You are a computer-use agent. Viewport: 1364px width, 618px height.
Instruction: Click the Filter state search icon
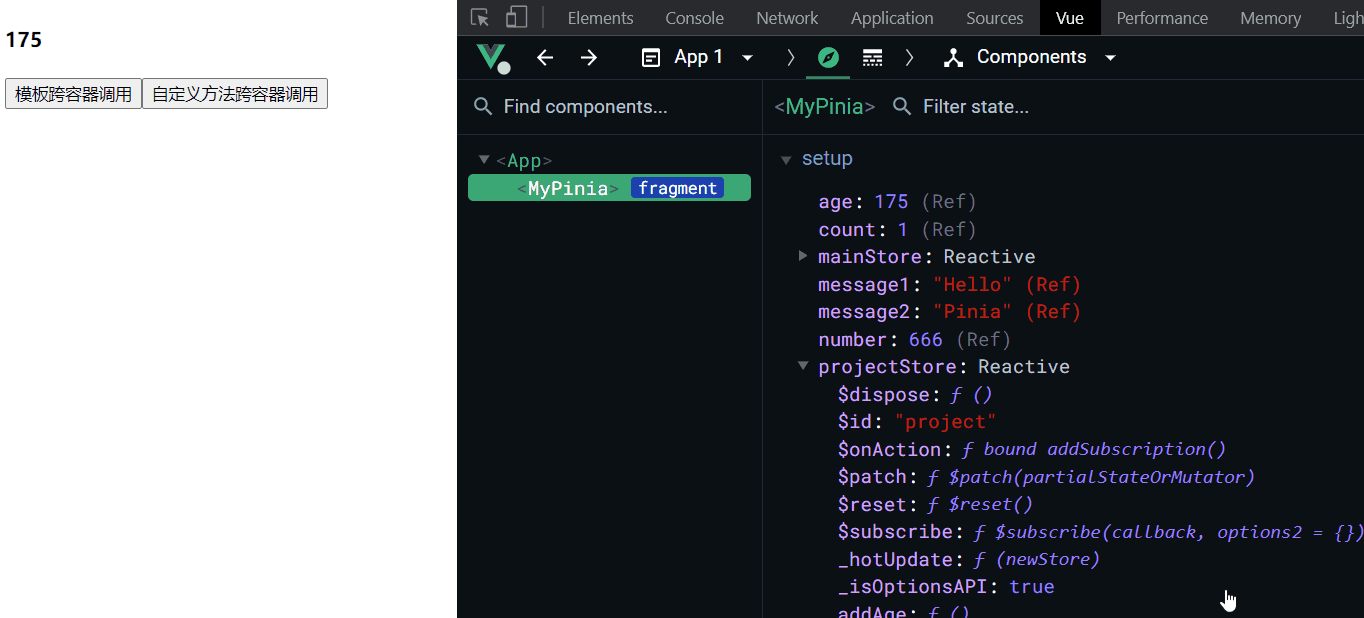coord(902,106)
